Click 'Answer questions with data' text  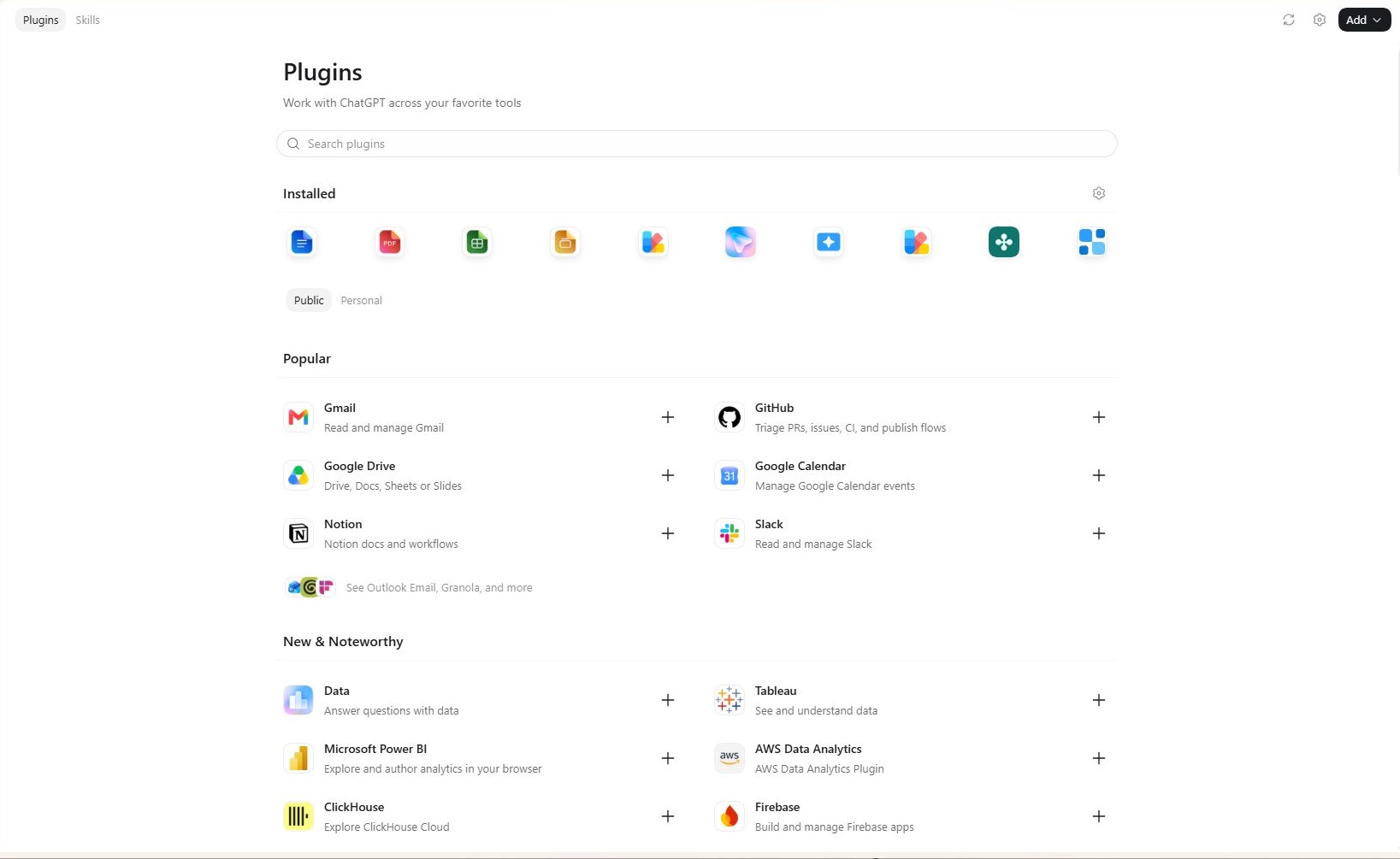[391, 710]
